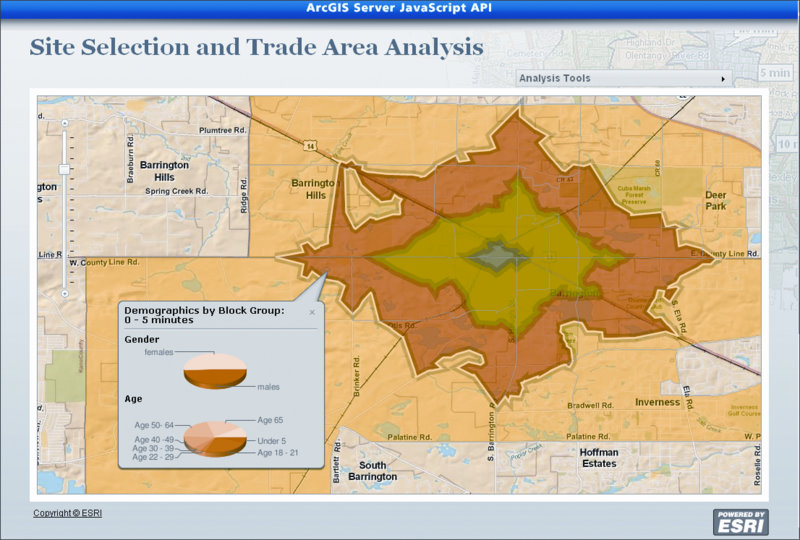800x540 pixels.
Task: Click the 'S. Ela Rd.' map label
Action: tap(679, 316)
